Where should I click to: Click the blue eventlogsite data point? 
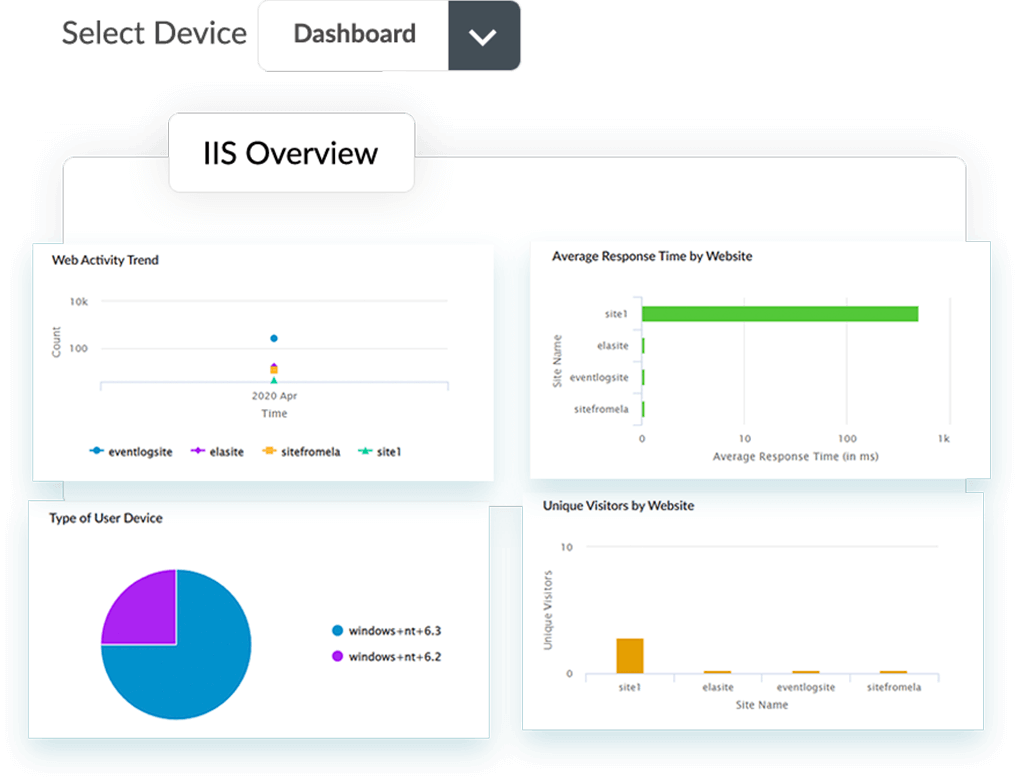(274, 338)
